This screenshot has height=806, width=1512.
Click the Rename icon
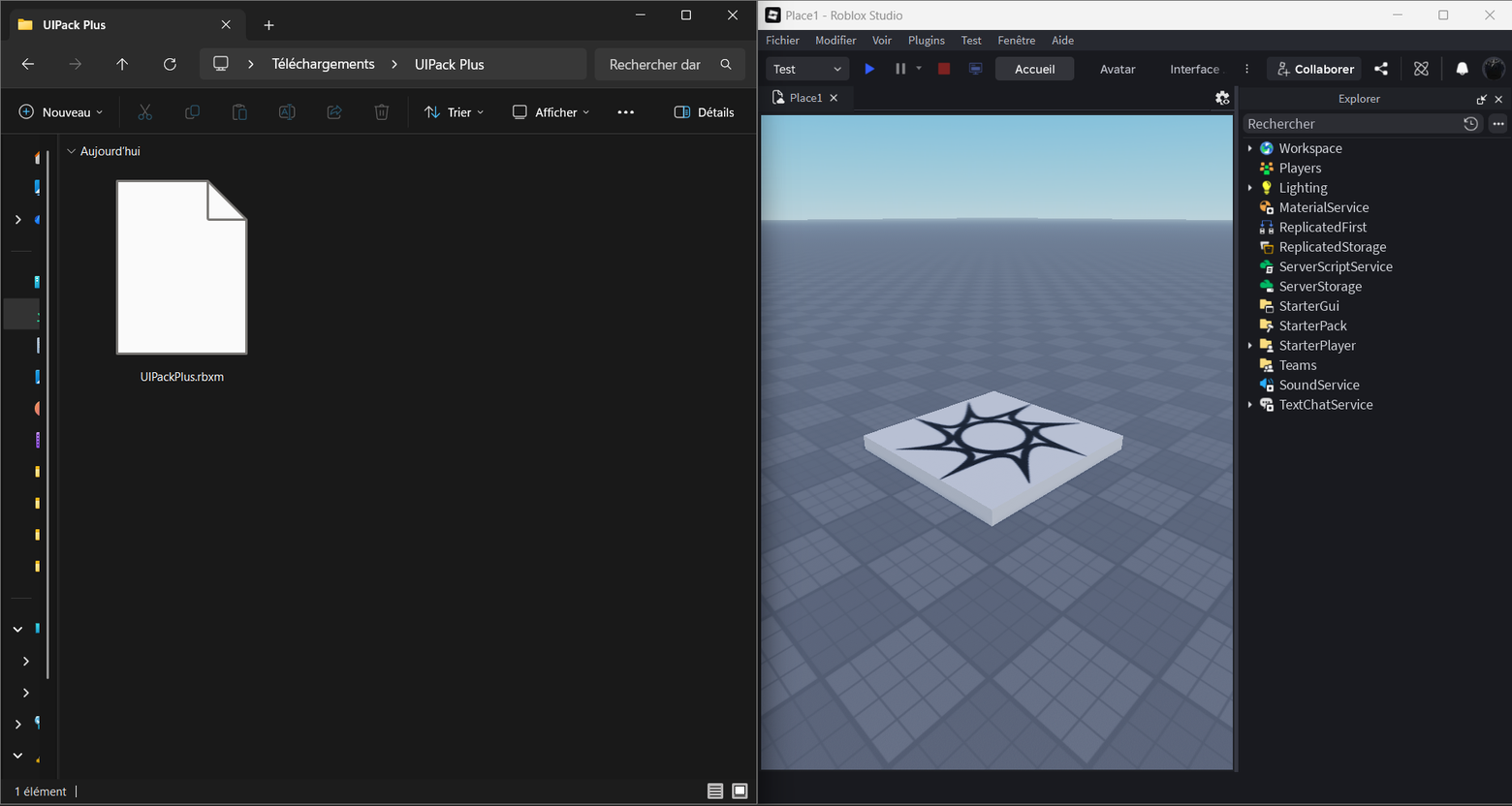tap(287, 112)
